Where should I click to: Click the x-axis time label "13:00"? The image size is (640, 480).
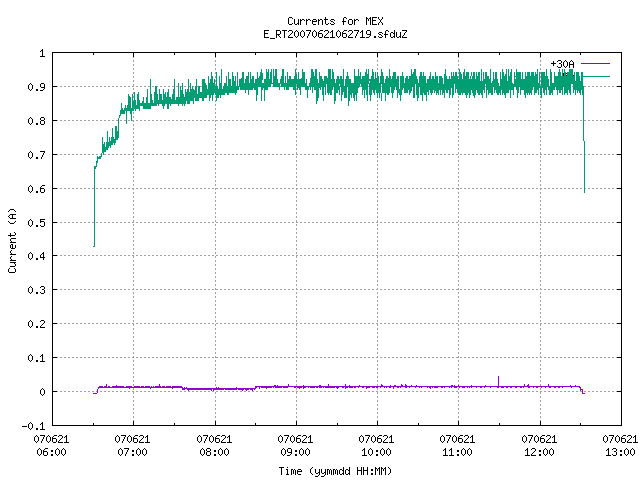pyautogui.click(x=620, y=452)
